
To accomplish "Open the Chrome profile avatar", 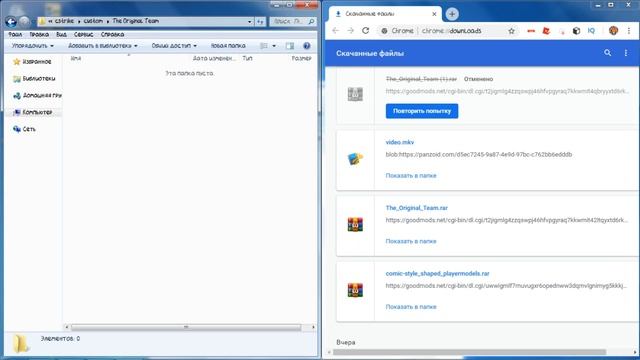I will click(x=613, y=31).
